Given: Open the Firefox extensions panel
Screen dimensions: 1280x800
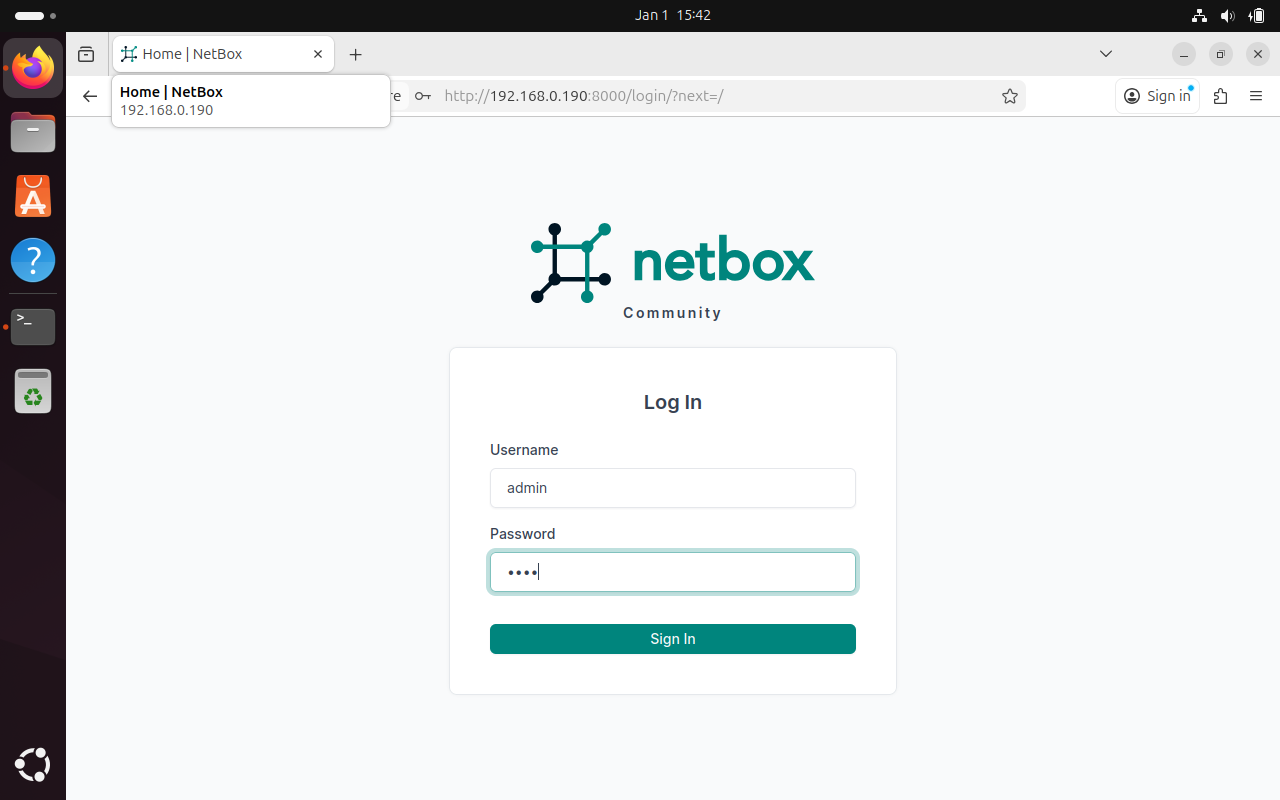Looking at the screenshot, I should coord(1220,96).
